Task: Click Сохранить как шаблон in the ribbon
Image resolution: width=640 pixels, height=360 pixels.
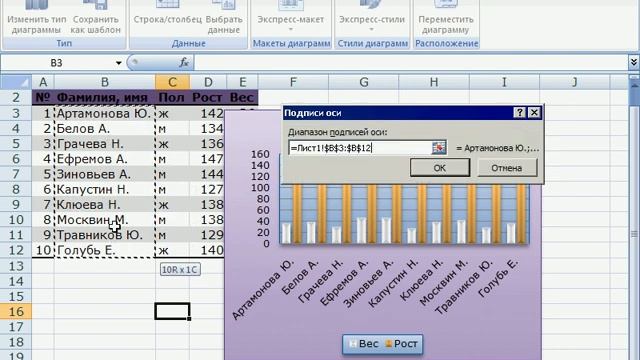Action: (96, 18)
